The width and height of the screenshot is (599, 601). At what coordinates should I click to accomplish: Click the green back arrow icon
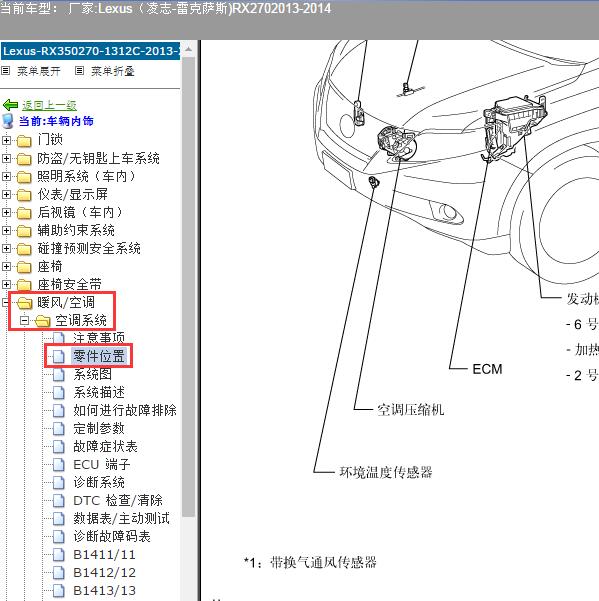click(x=10, y=105)
